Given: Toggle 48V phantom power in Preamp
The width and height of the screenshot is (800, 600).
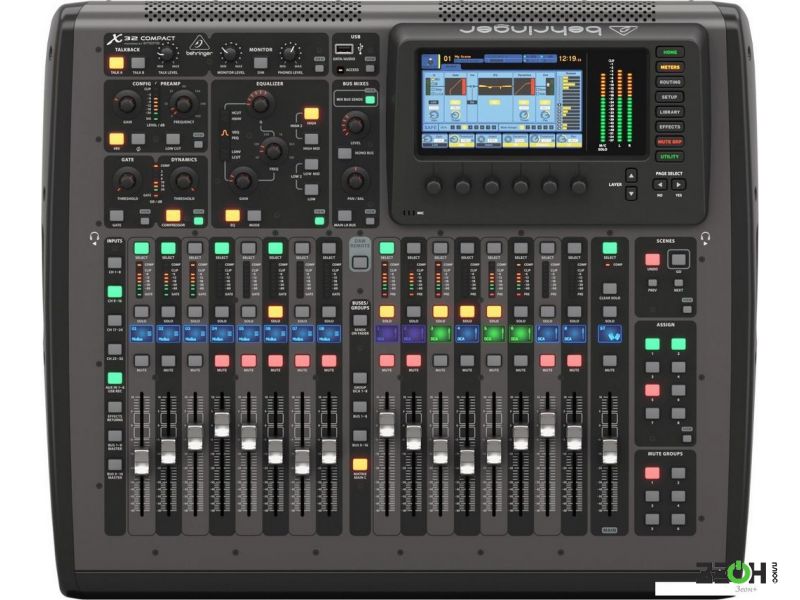Looking at the screenshot, I should tap(116, 139).
